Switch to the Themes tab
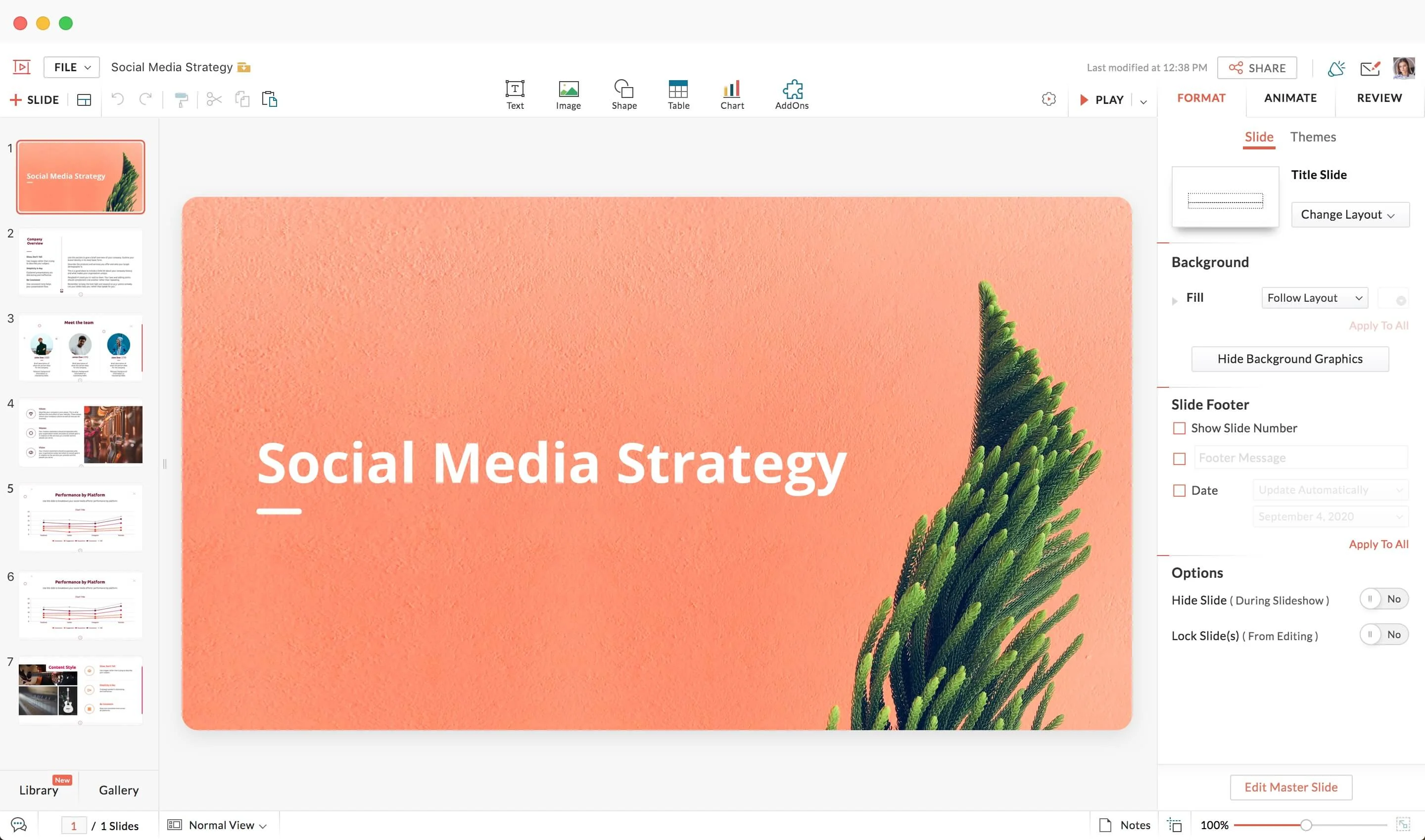 (x=1313, y=137)
